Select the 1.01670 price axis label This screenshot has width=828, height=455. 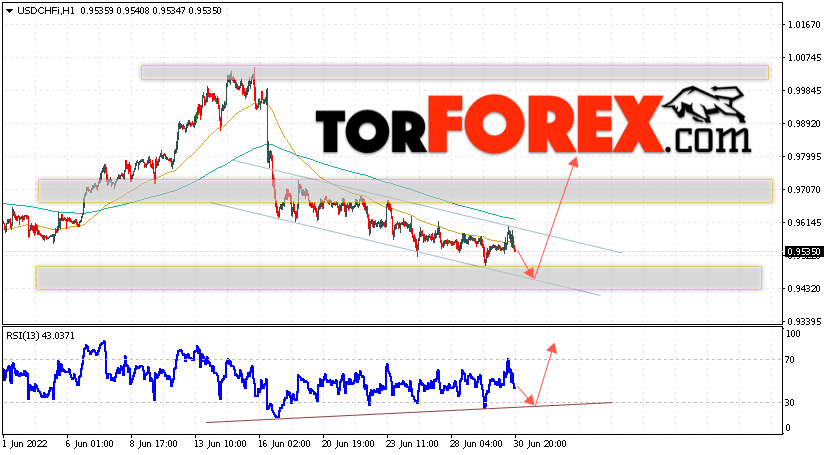(804, 24)
